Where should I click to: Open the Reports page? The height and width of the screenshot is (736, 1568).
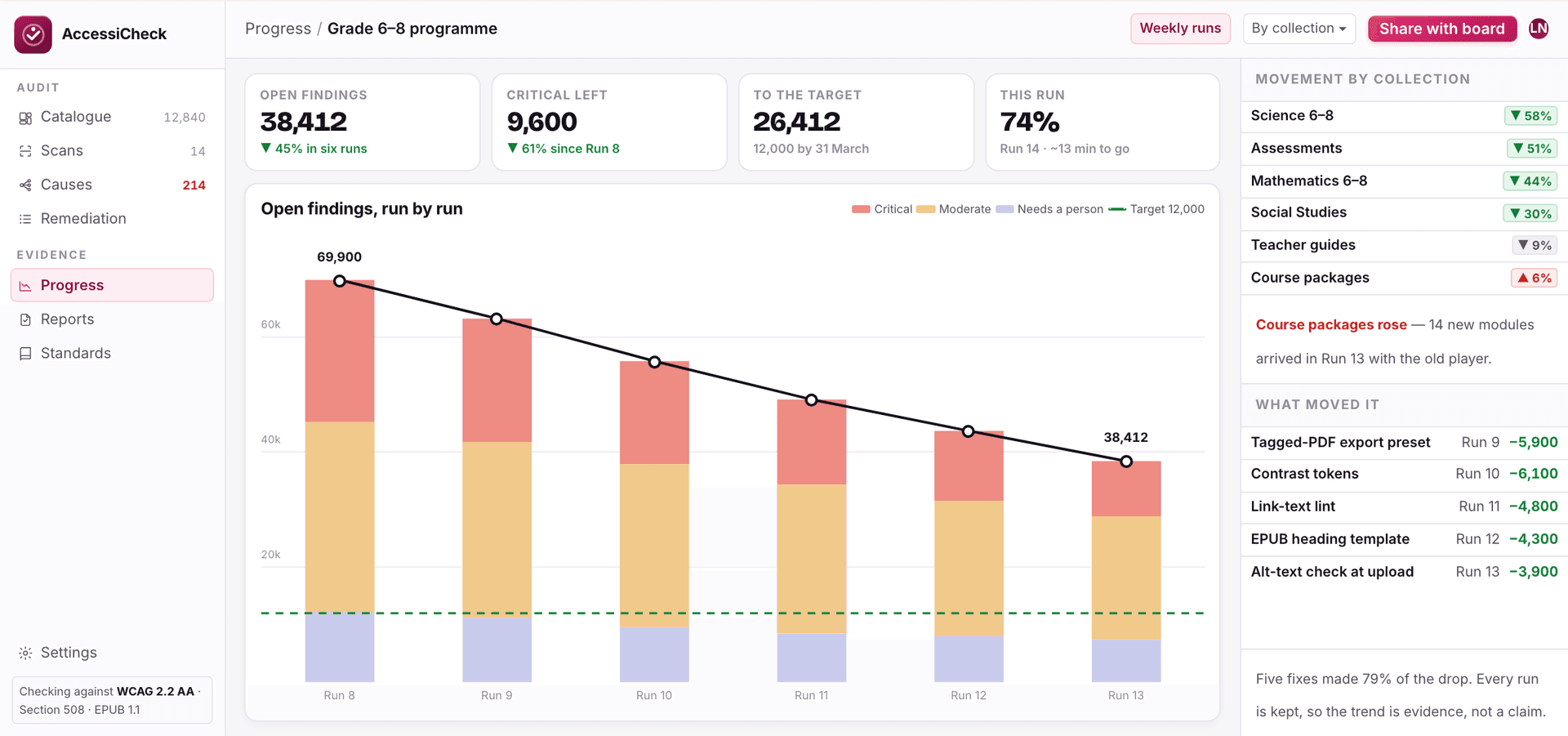(x=112, y=320)
